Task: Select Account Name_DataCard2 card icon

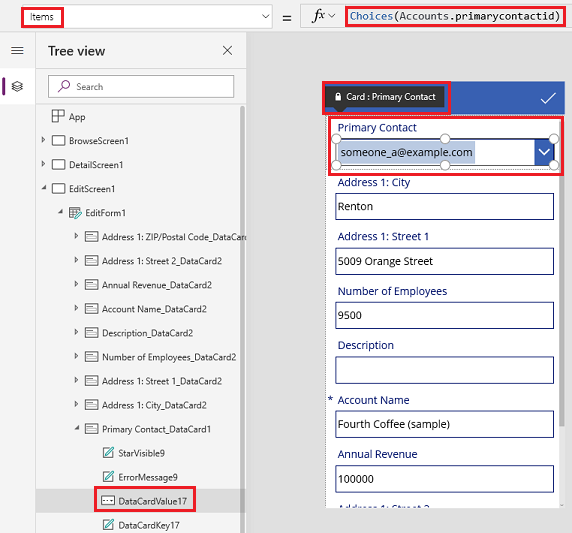Action: pos(91,309)
